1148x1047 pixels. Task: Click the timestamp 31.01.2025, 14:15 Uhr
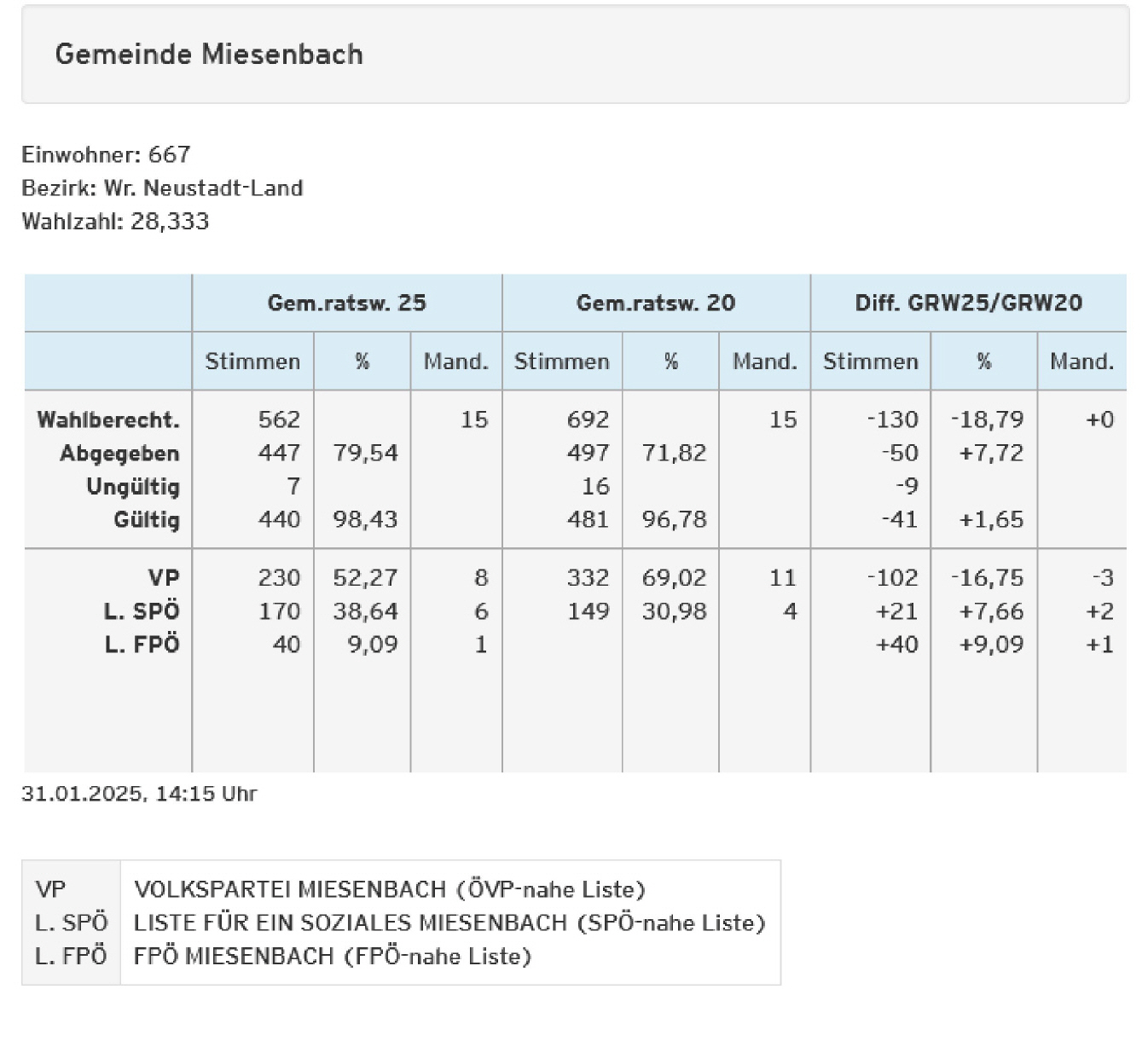coord(139,794)
